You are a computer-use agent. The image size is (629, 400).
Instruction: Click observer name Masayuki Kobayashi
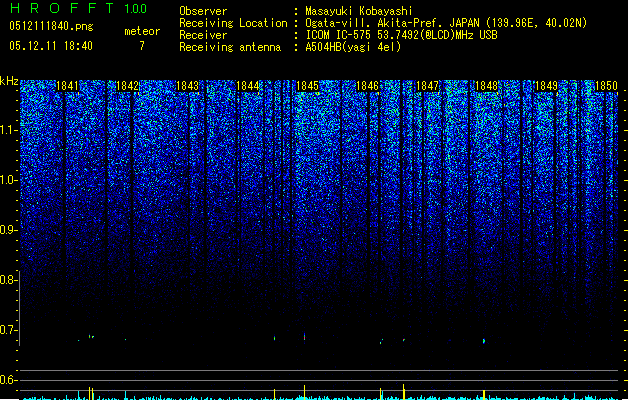359,11
